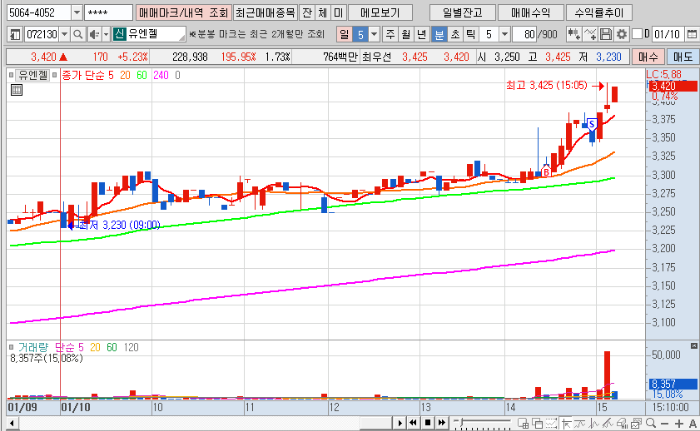Click the speaker sound alert icon
The width and height of the screenshot is (700, 431).
(x=94, y=34)
